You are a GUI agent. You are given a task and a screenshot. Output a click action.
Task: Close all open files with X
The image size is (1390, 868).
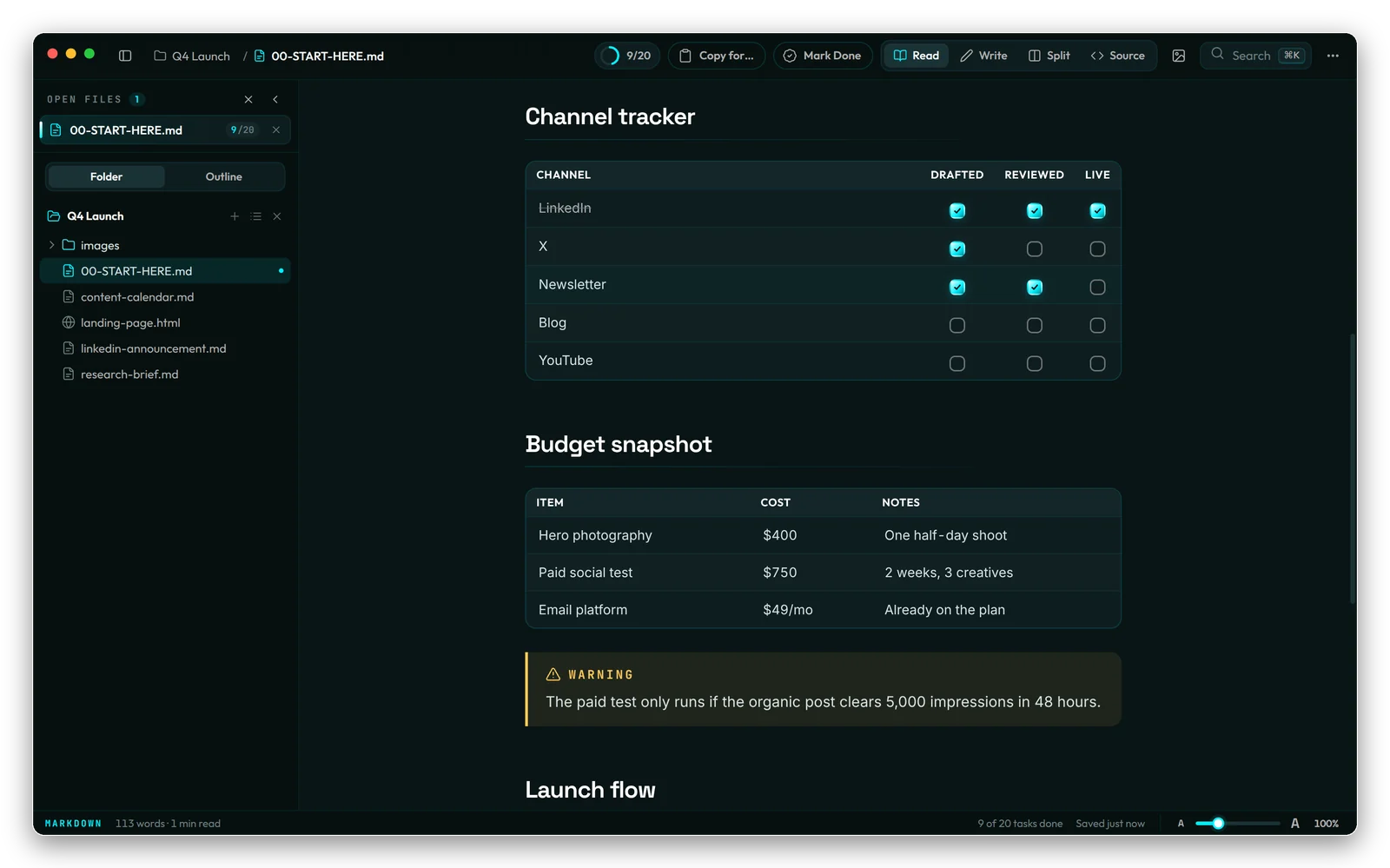tap(248, 99)
